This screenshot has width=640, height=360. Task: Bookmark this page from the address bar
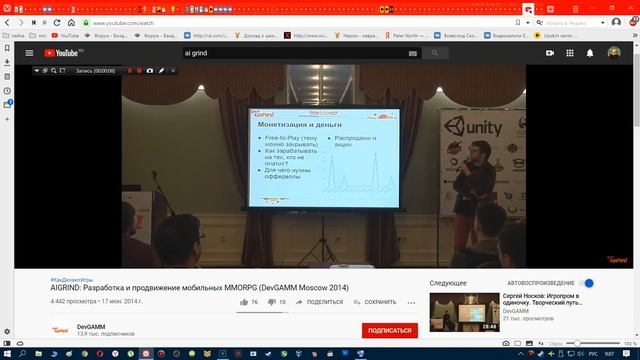click(x=518, y=23)
